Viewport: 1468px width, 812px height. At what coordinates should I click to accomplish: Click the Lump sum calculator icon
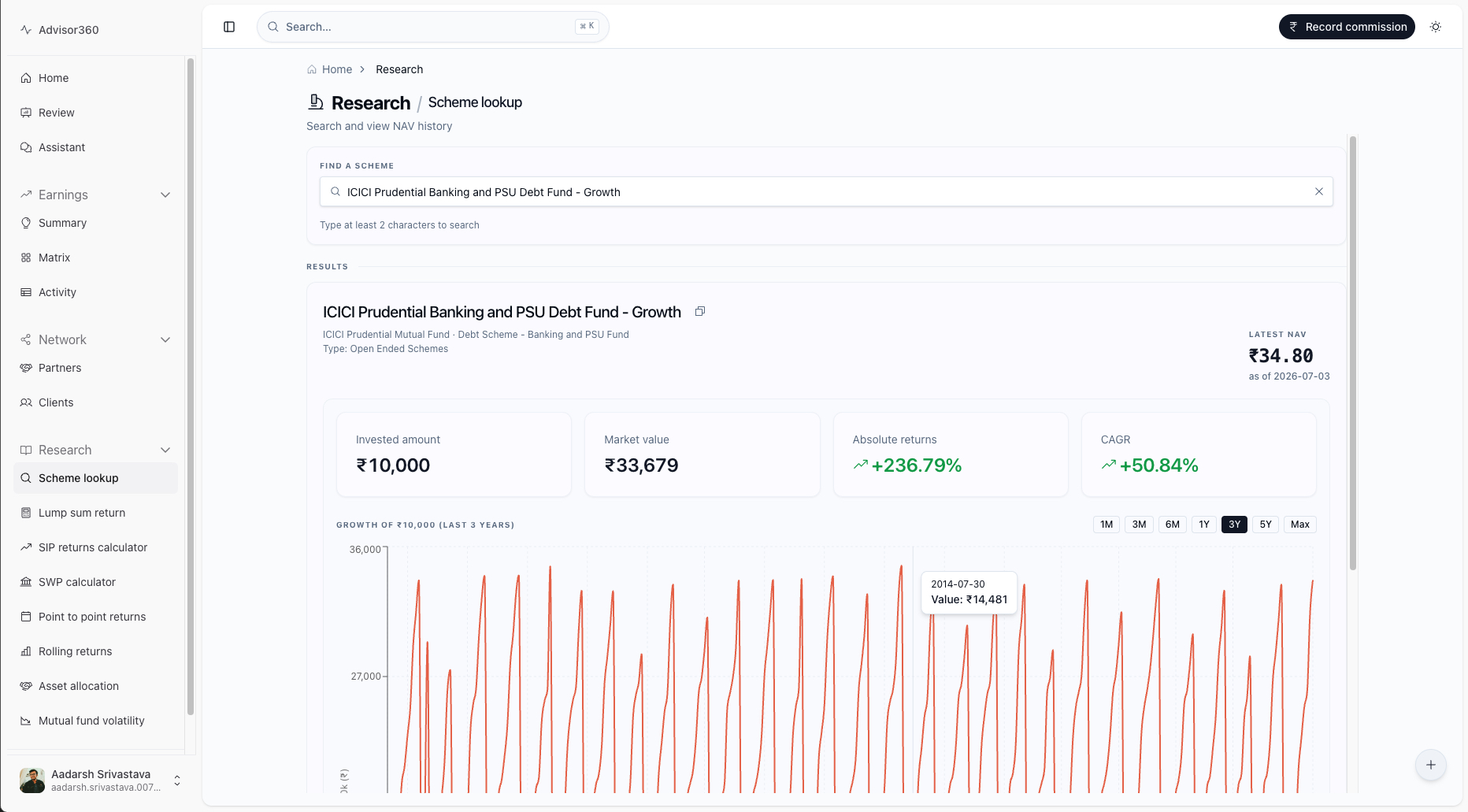tap(26, 513)
